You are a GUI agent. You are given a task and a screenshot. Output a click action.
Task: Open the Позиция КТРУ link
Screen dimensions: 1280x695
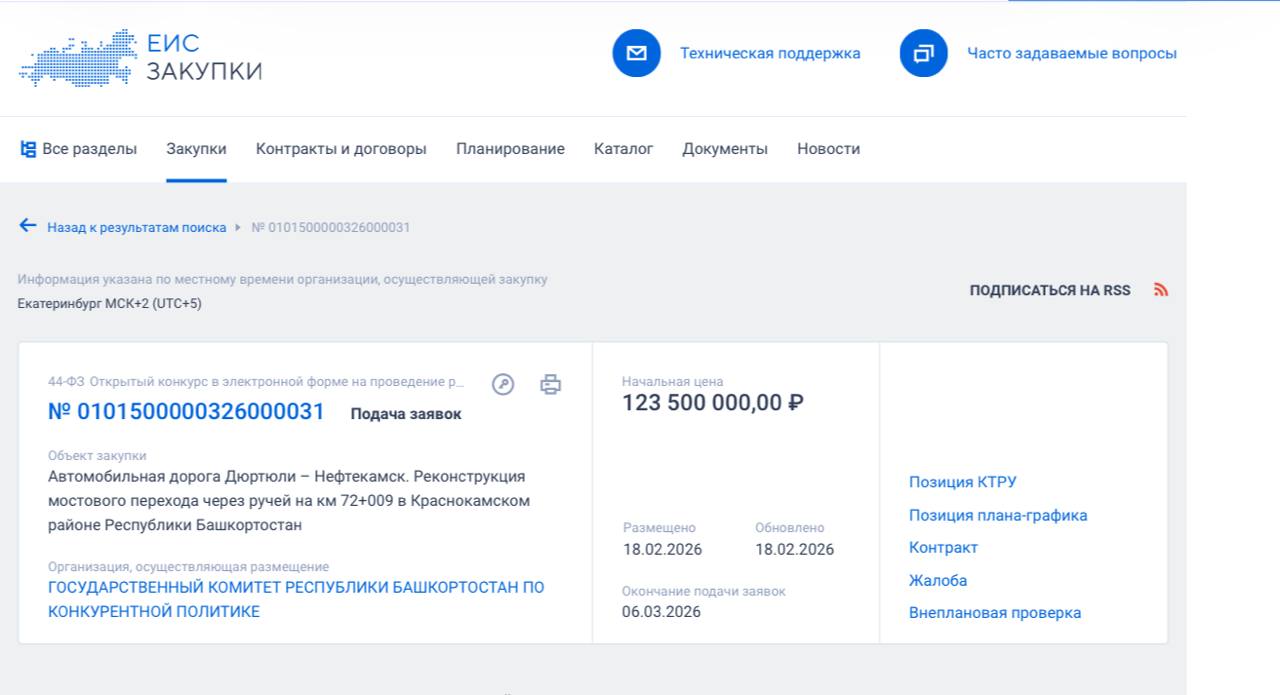961,481
